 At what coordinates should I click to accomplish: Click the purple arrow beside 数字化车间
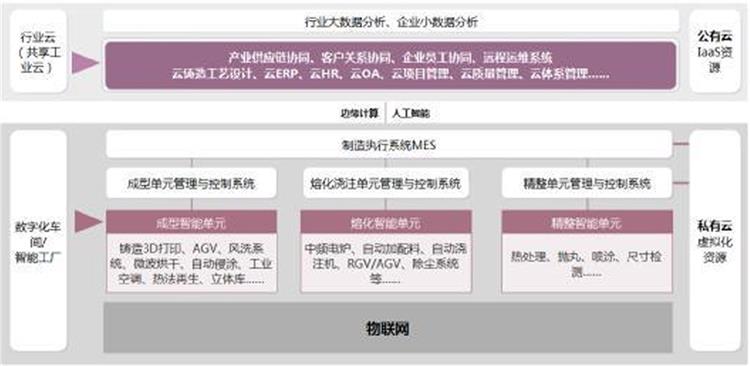[88, 222]
